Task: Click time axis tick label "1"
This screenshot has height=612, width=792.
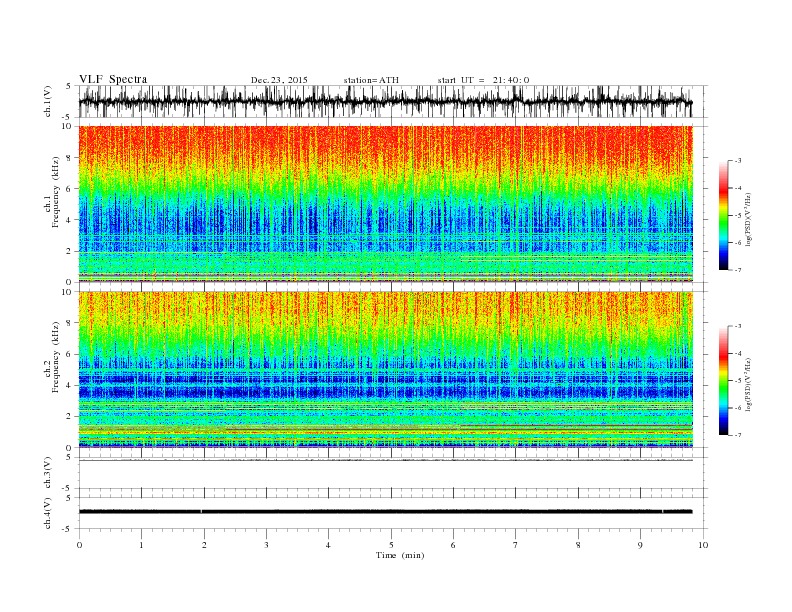Action: (141, 545)
